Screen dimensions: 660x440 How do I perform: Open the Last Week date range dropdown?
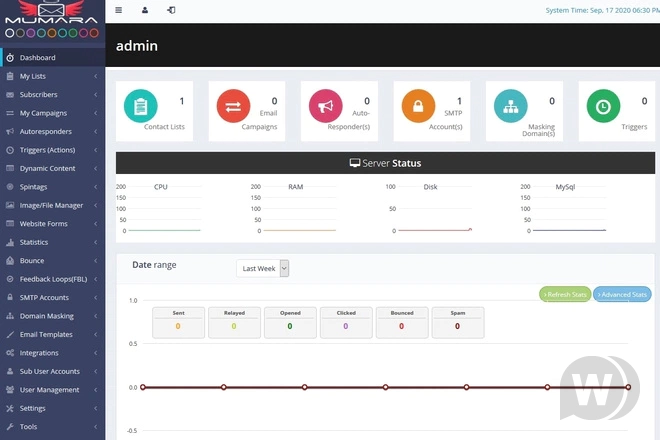263,268
